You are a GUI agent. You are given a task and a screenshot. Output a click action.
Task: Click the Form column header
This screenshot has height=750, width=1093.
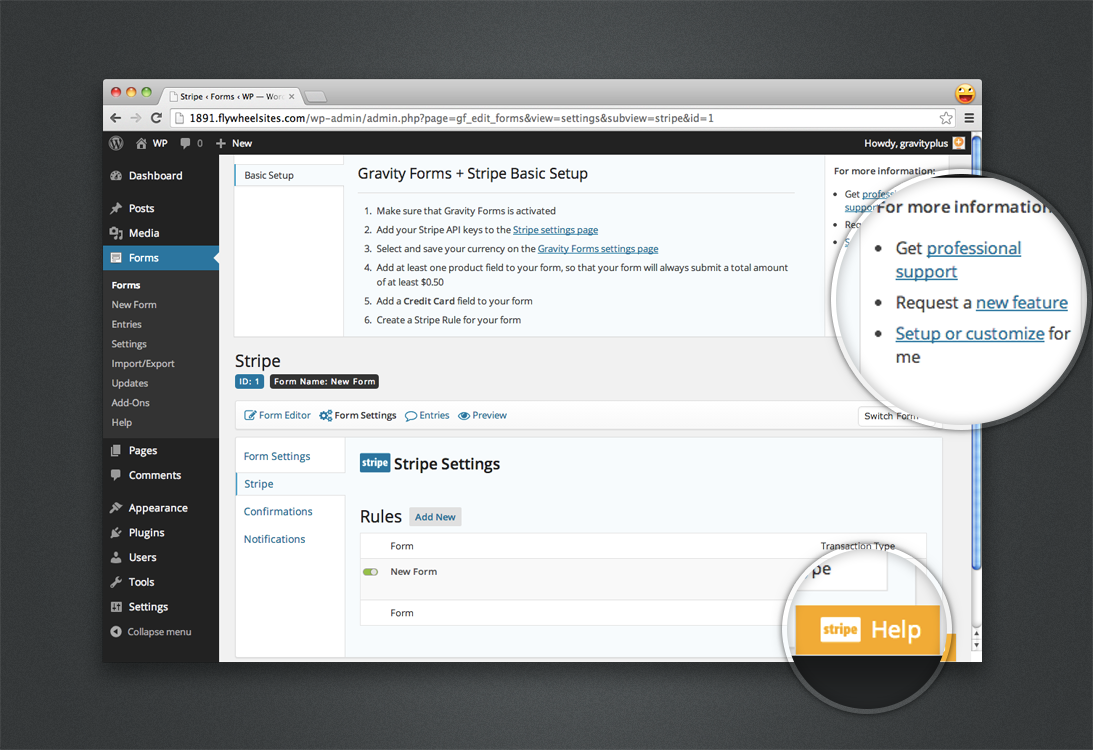(402, 546)
